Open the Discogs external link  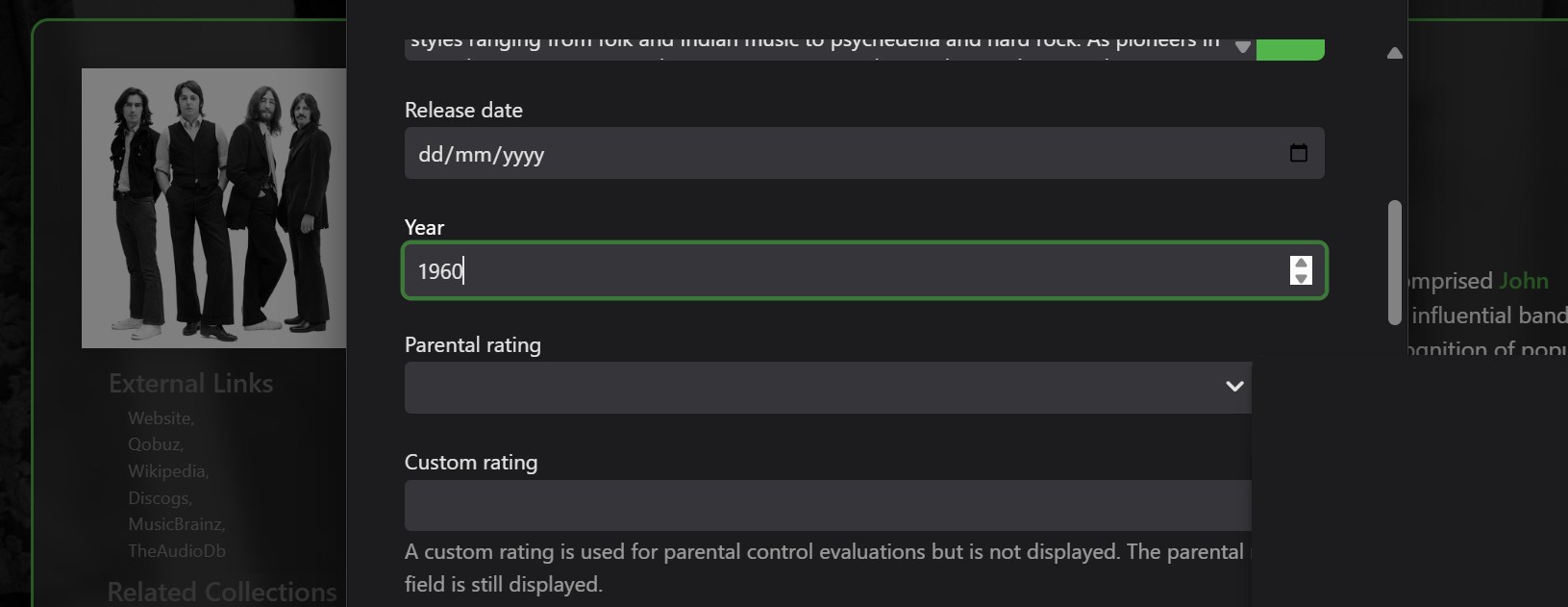(x=160, y=498)
